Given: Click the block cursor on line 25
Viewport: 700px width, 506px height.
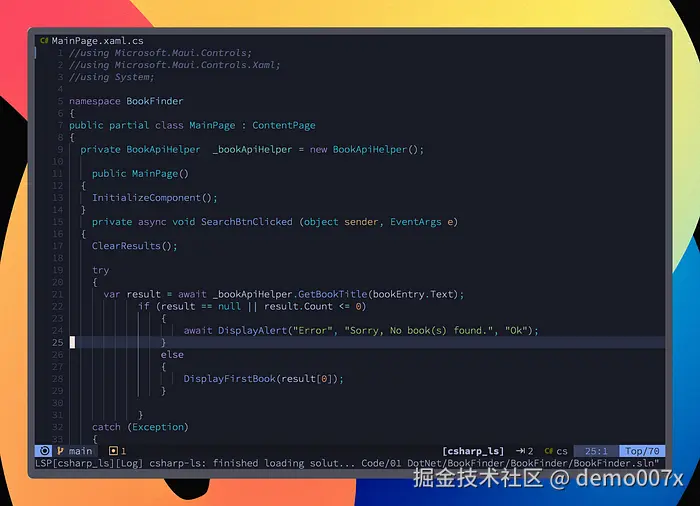Looking at the screenshot, I should tap(72, 343).
